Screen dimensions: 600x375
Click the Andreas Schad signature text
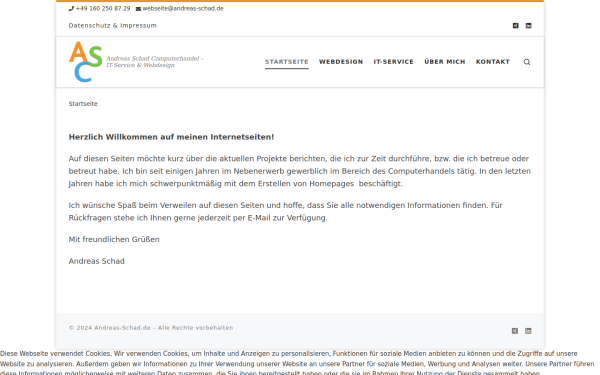click(96, 261)
